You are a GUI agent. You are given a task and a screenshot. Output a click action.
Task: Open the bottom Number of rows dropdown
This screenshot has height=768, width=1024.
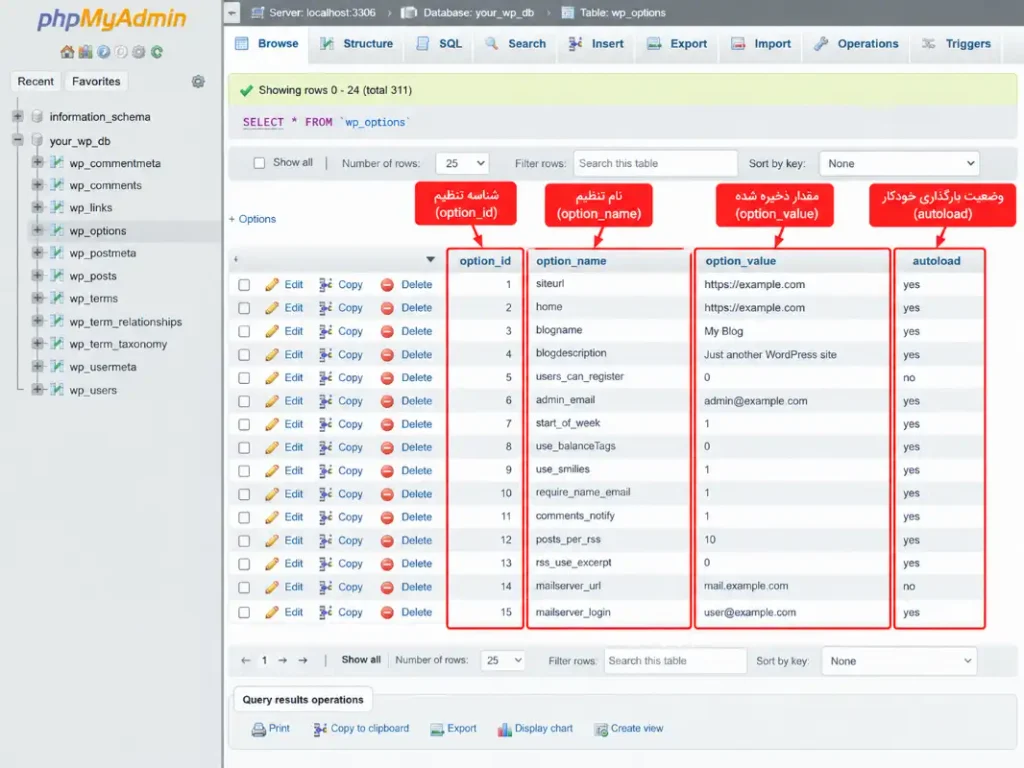502,661
